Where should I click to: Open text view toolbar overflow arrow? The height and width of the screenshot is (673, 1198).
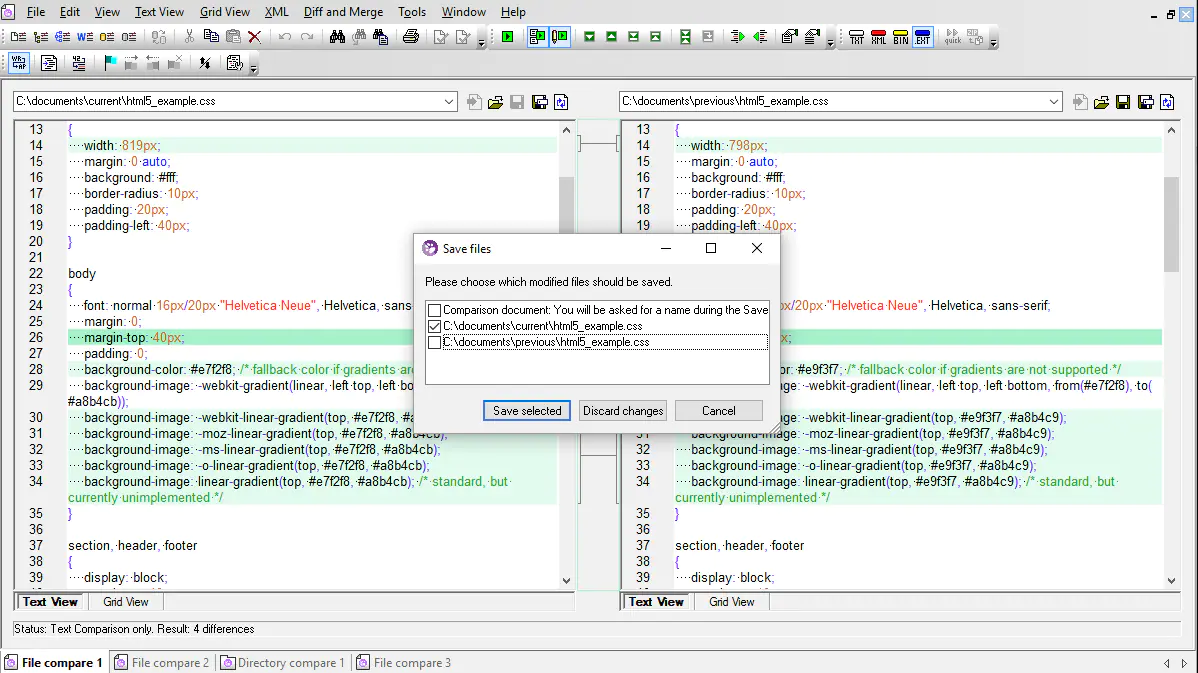pyautogui.click(x=254, y=70)
